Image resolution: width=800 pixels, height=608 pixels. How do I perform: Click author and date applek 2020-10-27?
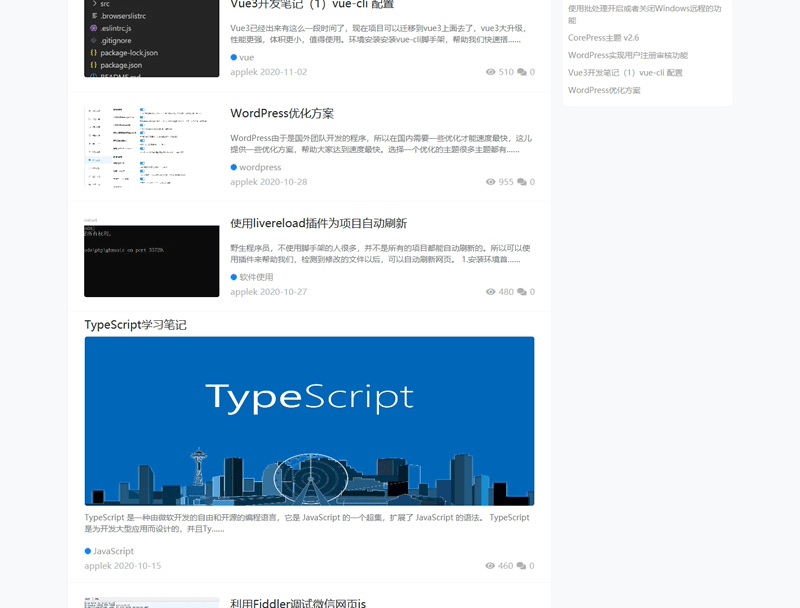point(268,292)
